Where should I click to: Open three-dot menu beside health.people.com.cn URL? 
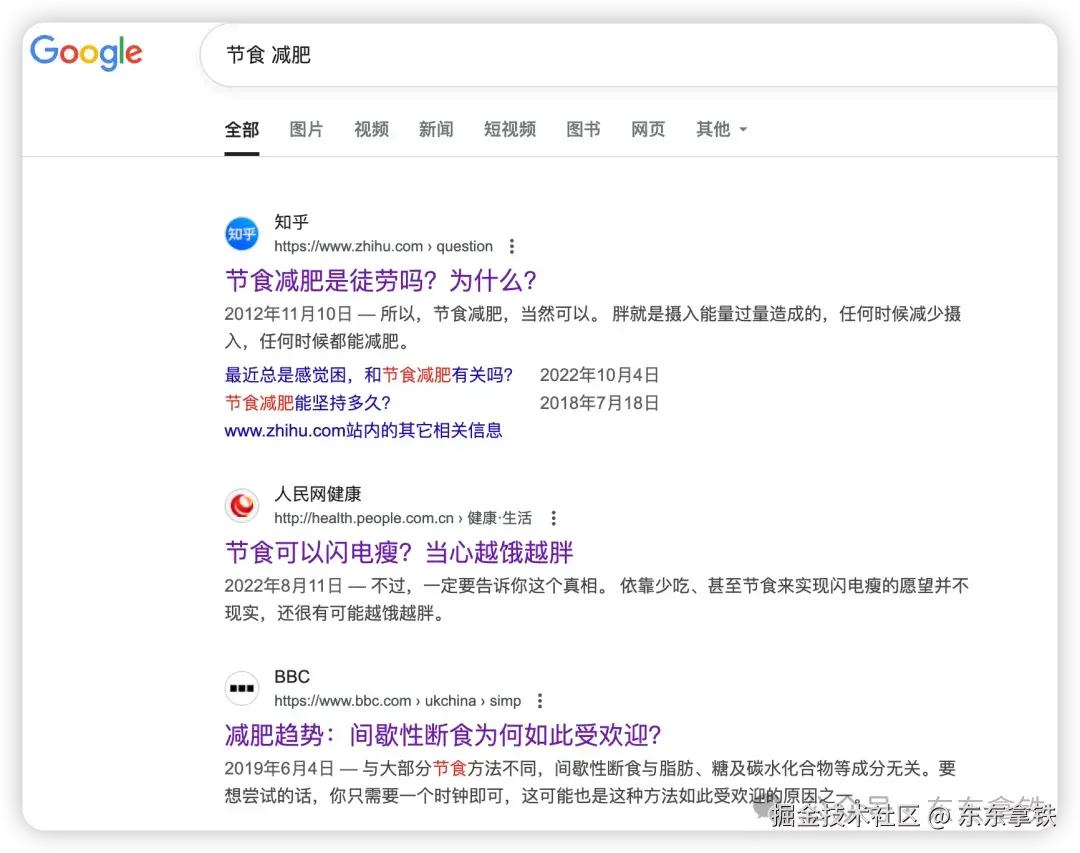[x=553, y=518]
